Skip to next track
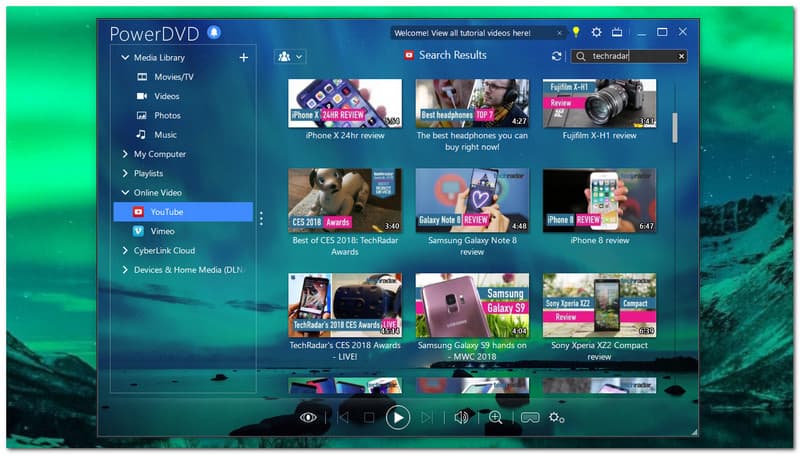This screenshot has height=455, width=800. (427, 418)
